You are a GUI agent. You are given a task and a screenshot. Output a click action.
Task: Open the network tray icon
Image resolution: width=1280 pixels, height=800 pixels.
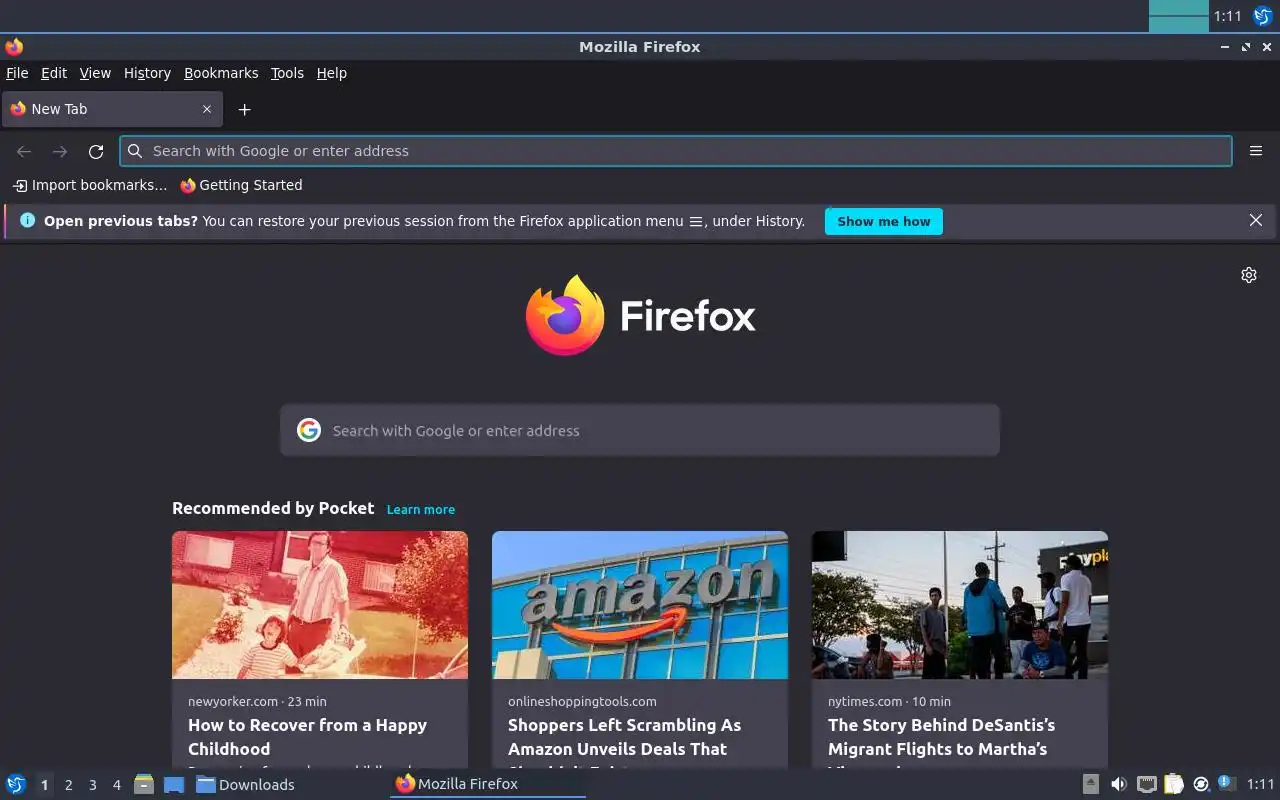(1147, 784)
